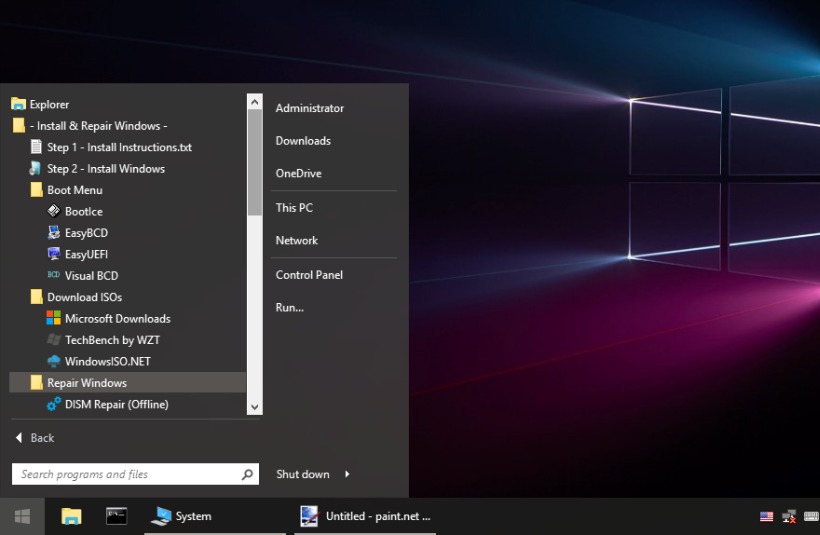Click the "DISM Repair (Offline)" label text
Screen dimensions: 820x535
coord(117,404)
